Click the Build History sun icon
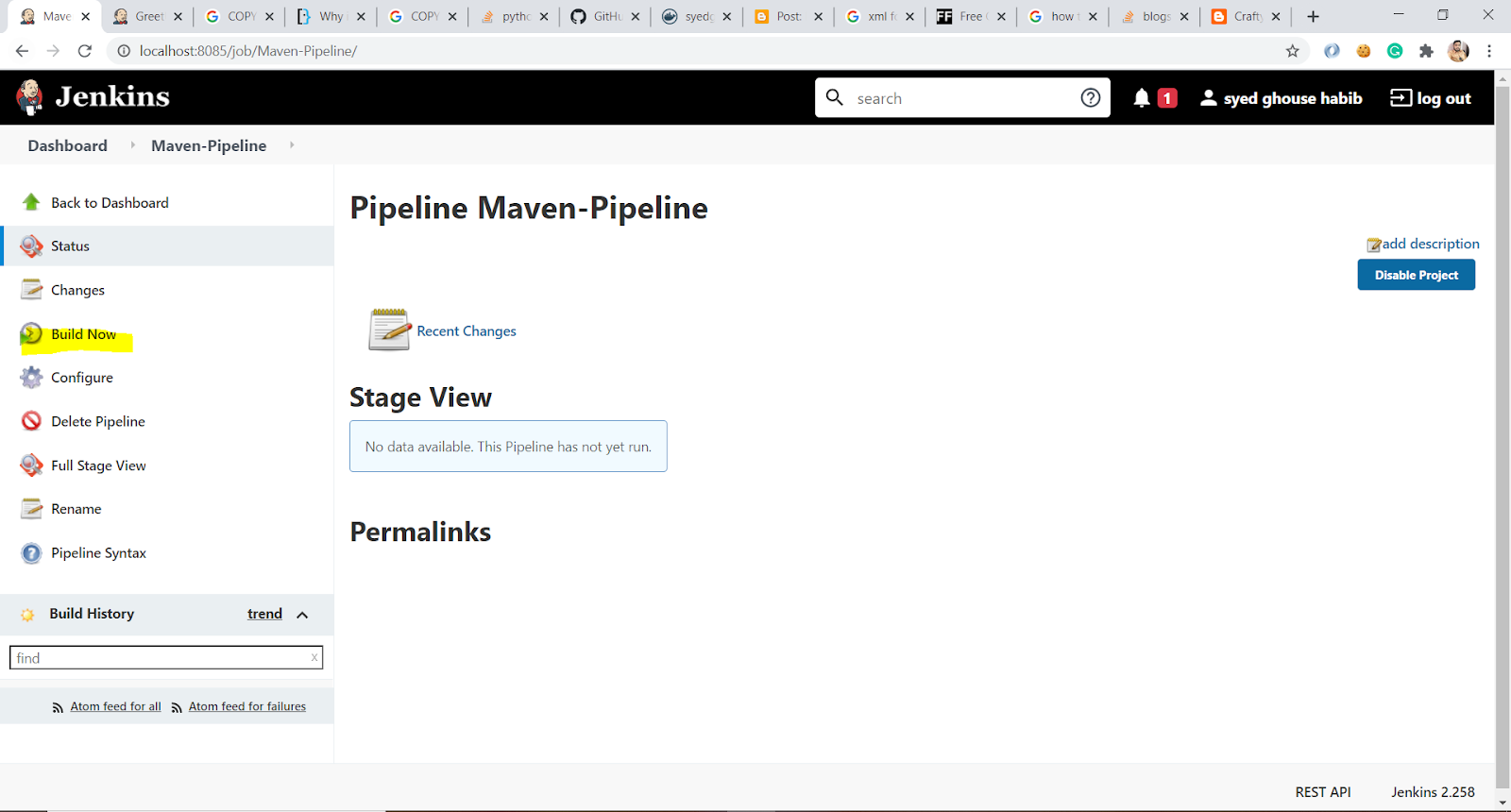 point(27,615)
